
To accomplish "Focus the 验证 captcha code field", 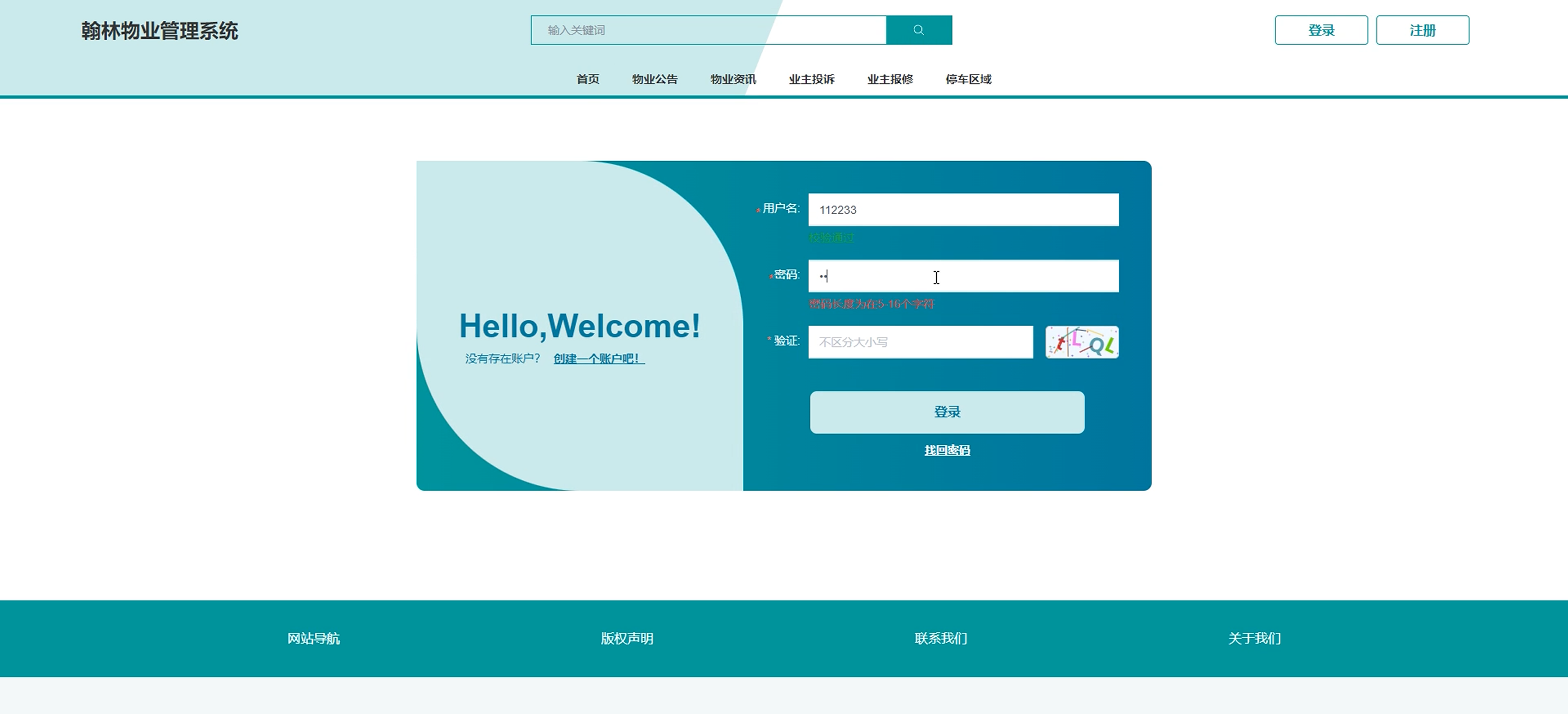I will [x=920, y=342].
